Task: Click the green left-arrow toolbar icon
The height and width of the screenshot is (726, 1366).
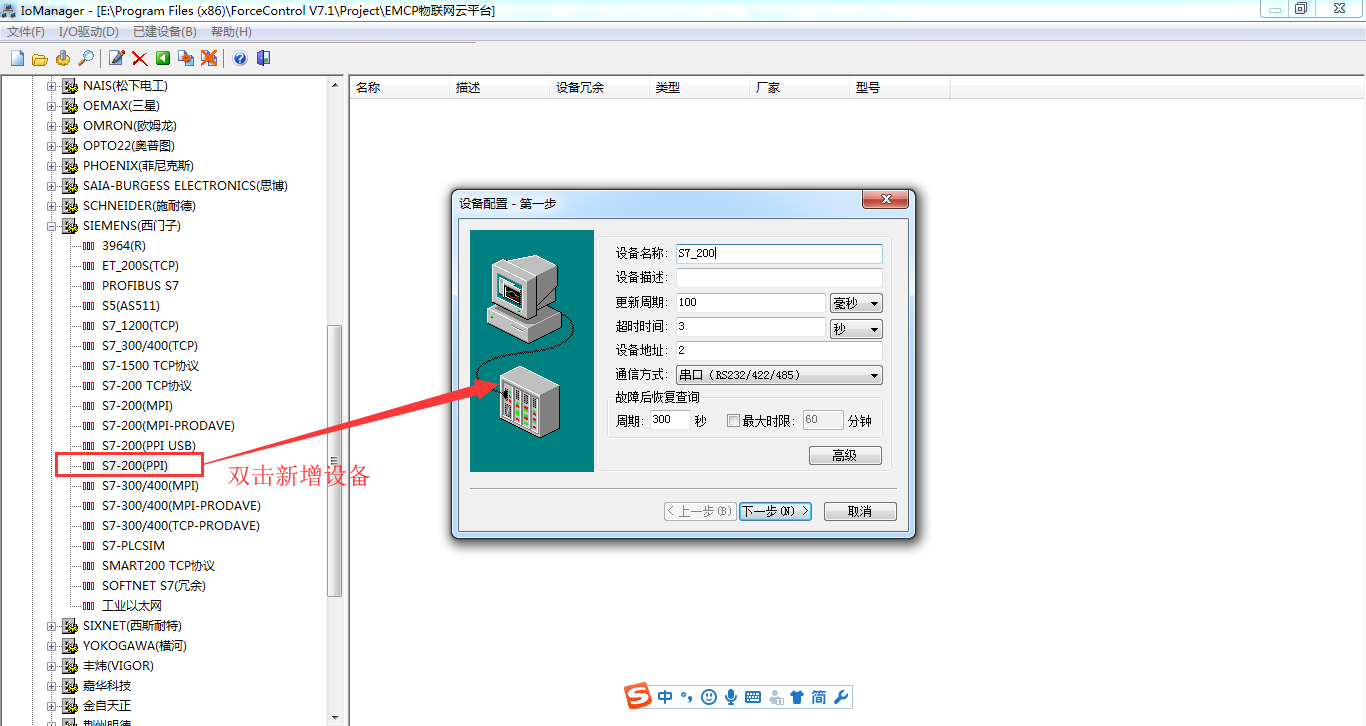Action: click(163, 58)
